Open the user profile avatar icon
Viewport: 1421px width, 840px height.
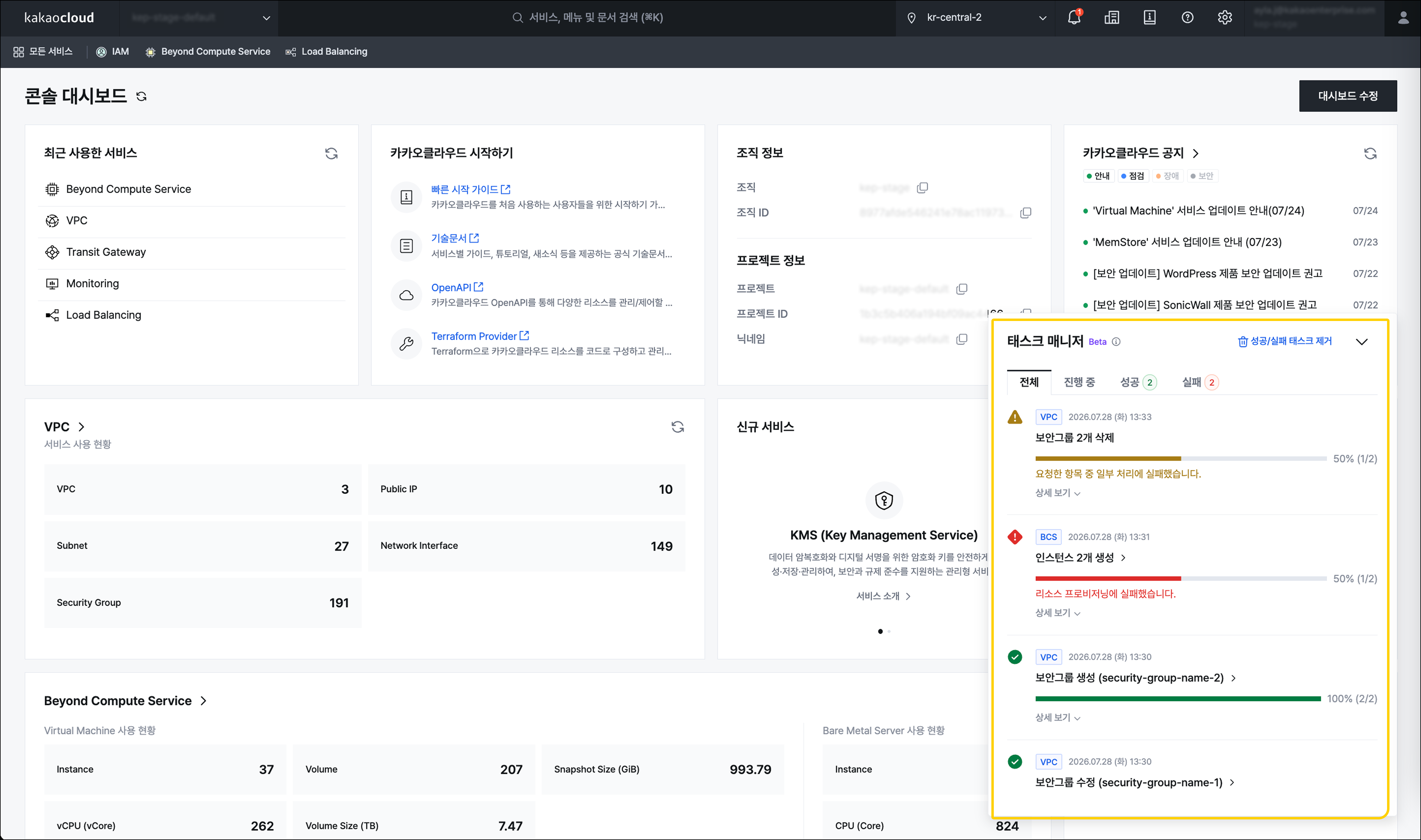click(1403, 18)
